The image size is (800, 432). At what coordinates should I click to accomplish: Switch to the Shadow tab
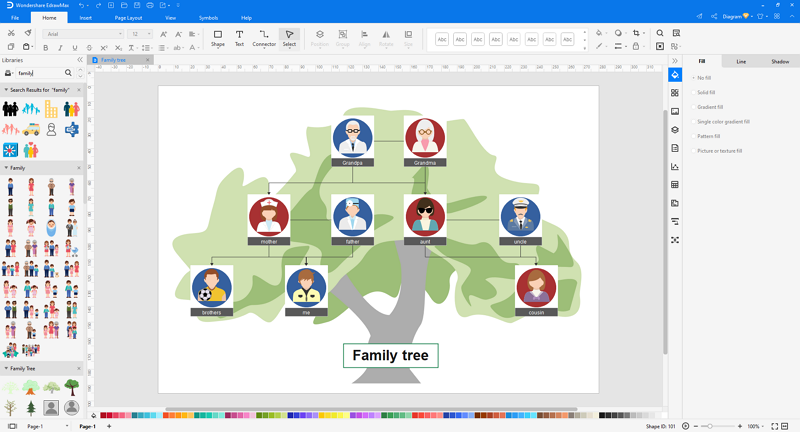coord(780,62)
